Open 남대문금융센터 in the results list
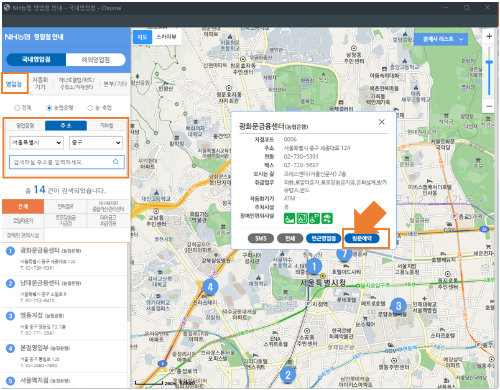The width and height of the screenshot is (500, 390). [x=65, y=291]
